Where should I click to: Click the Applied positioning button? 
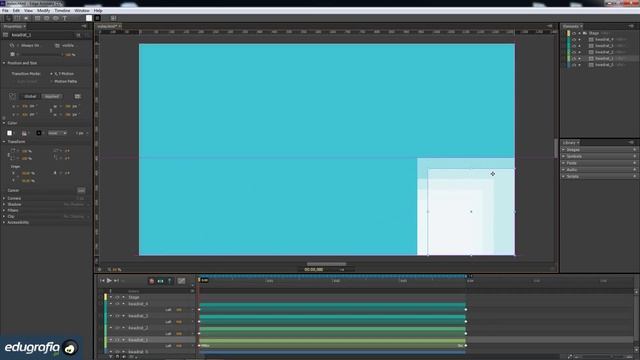click(x=52, y=96)
